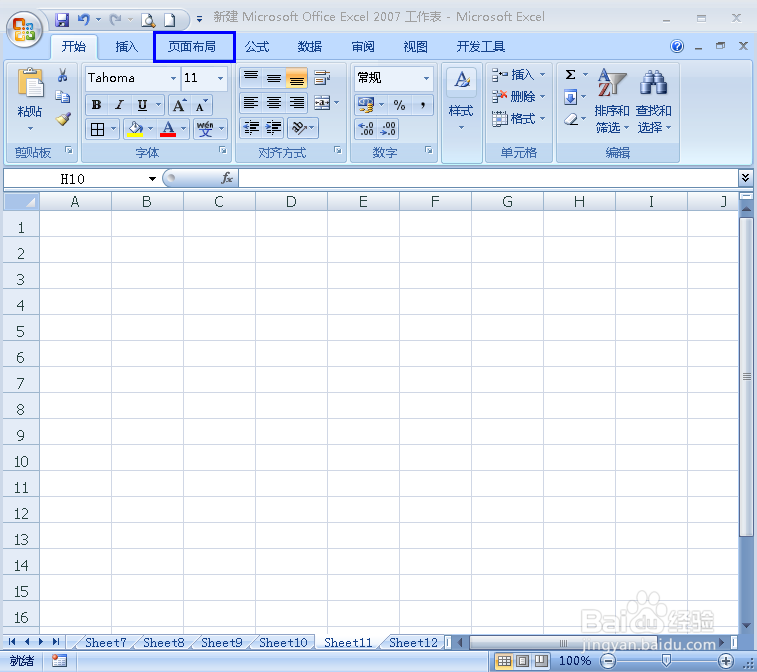Screen dimensions: 757x672
Task: Set bottom vertical alignment
Action: coord(296,78)
